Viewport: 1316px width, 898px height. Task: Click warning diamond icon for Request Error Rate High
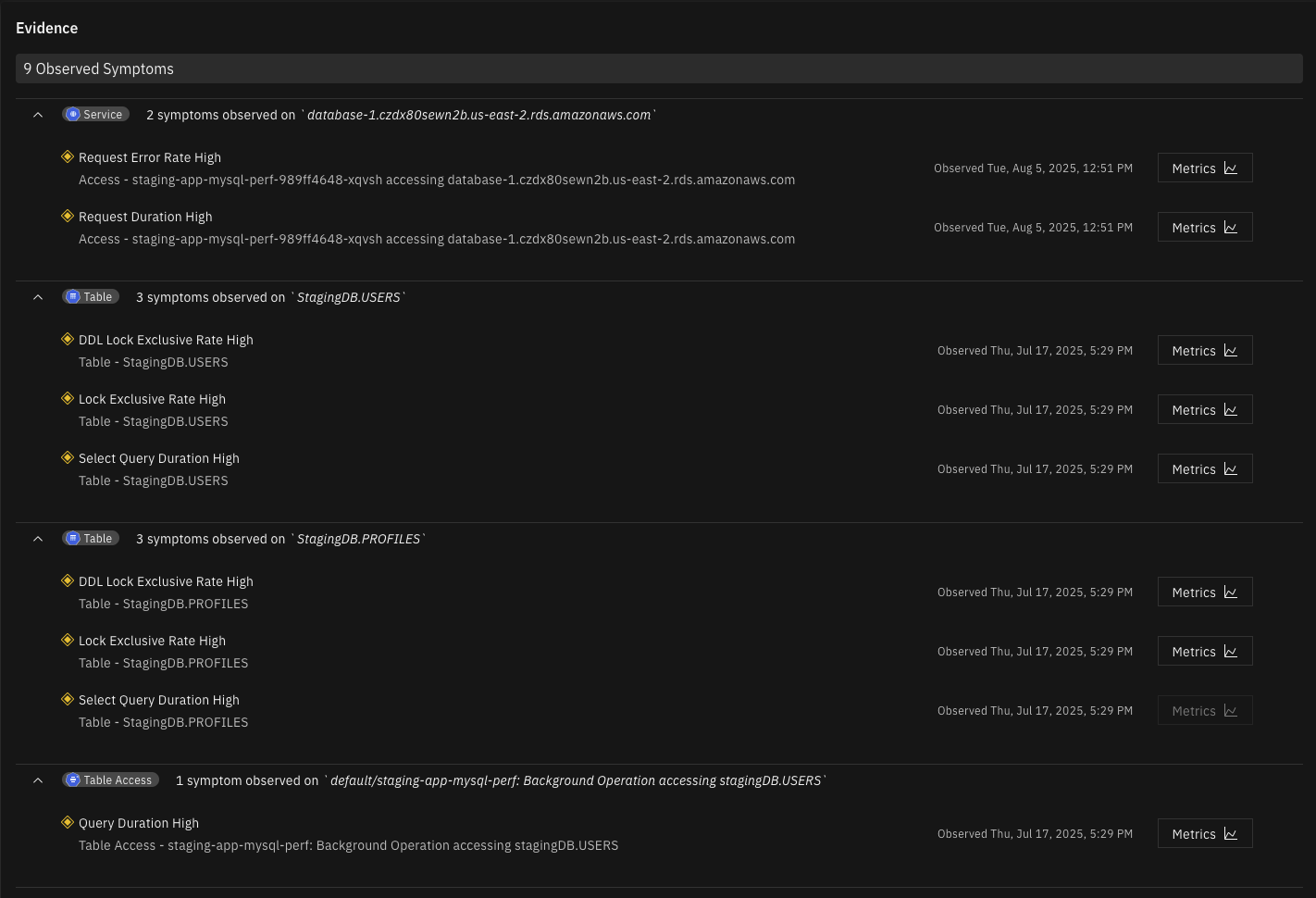(68, 157)
